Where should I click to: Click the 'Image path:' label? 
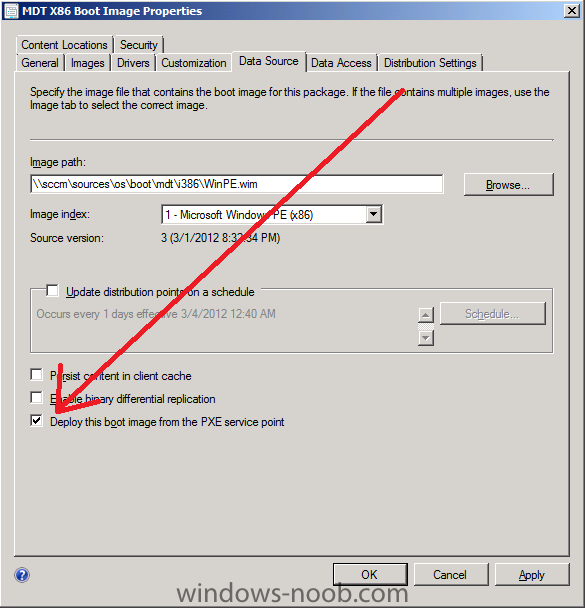coord(58,162)
